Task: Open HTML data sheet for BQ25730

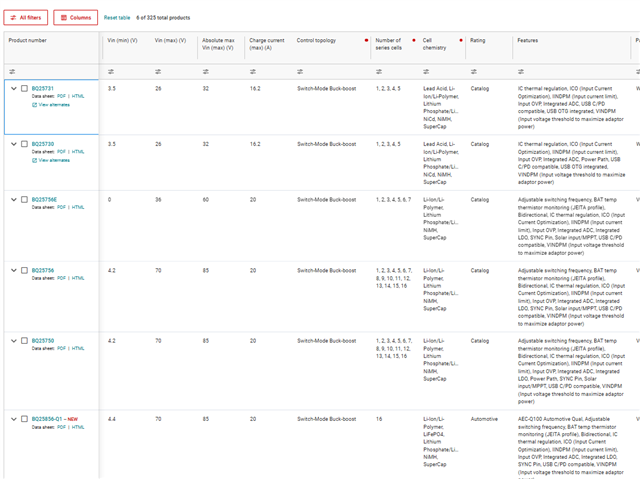Action: (78, 152)
